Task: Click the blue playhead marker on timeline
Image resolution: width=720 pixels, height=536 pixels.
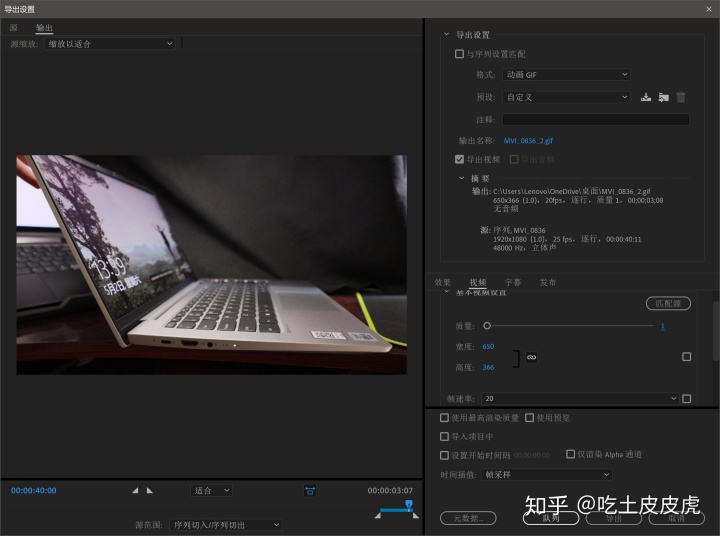Action: coord(409,504)
